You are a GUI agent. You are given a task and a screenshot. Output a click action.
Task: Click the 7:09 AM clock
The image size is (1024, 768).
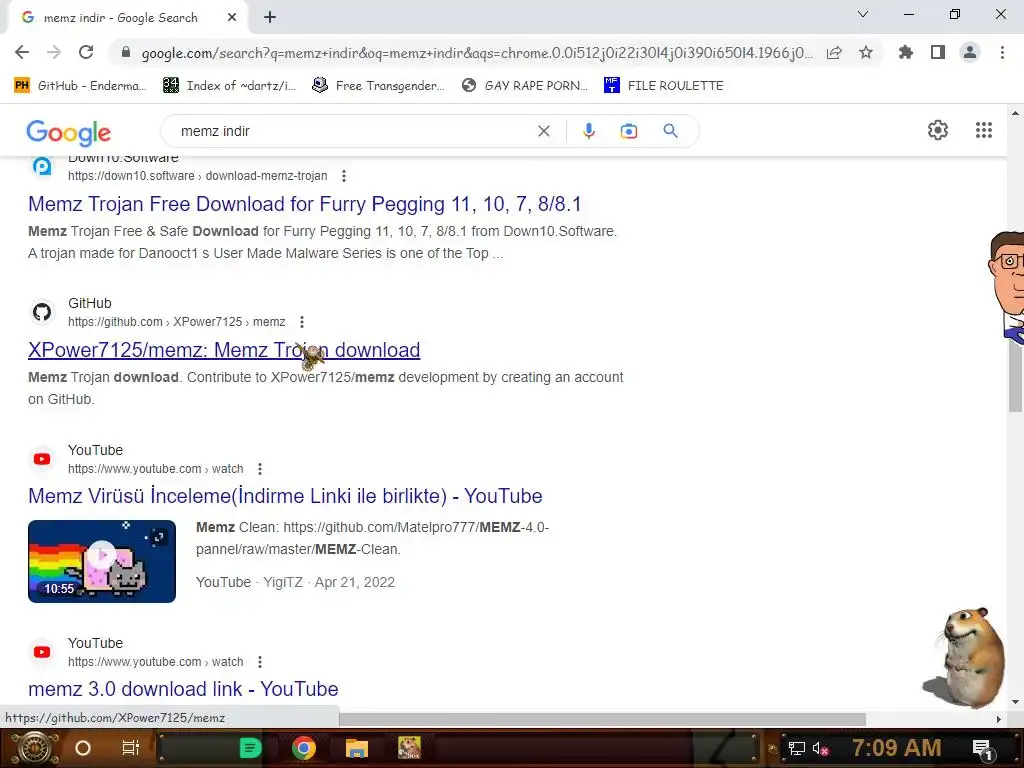897,747
